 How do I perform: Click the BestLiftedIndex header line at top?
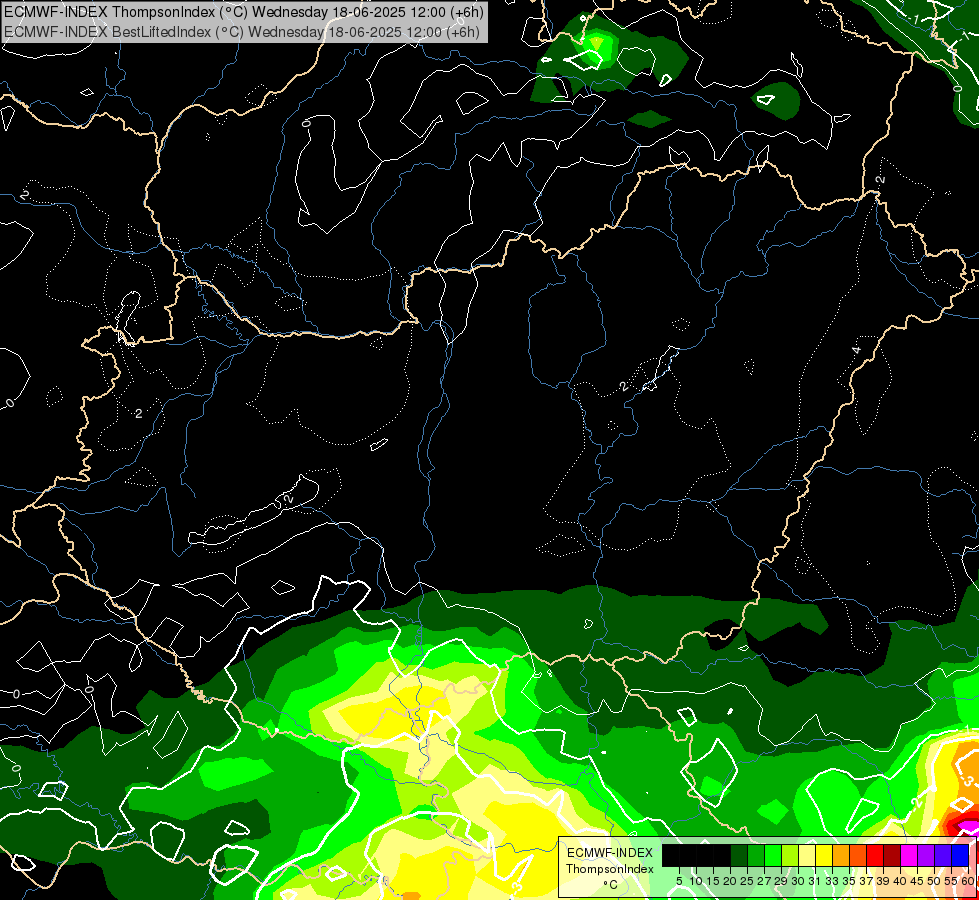click(242, 32)
